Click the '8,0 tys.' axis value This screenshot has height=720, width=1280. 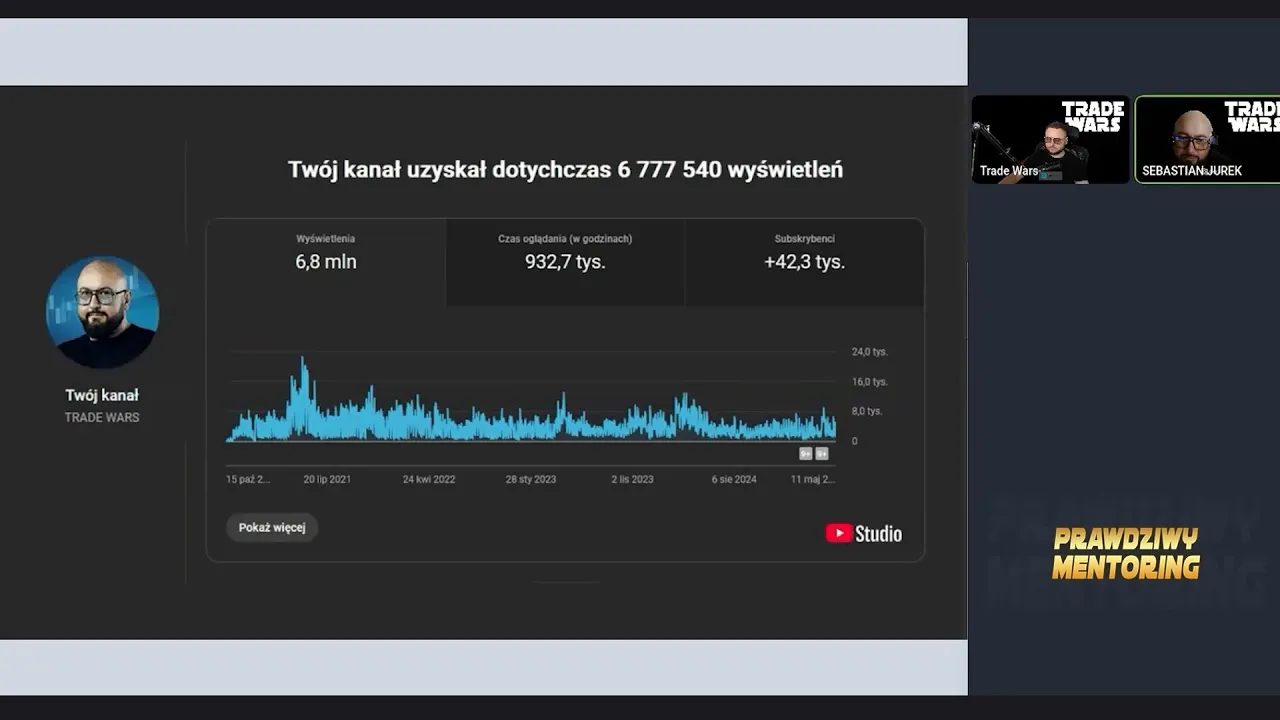coord(868,411)
